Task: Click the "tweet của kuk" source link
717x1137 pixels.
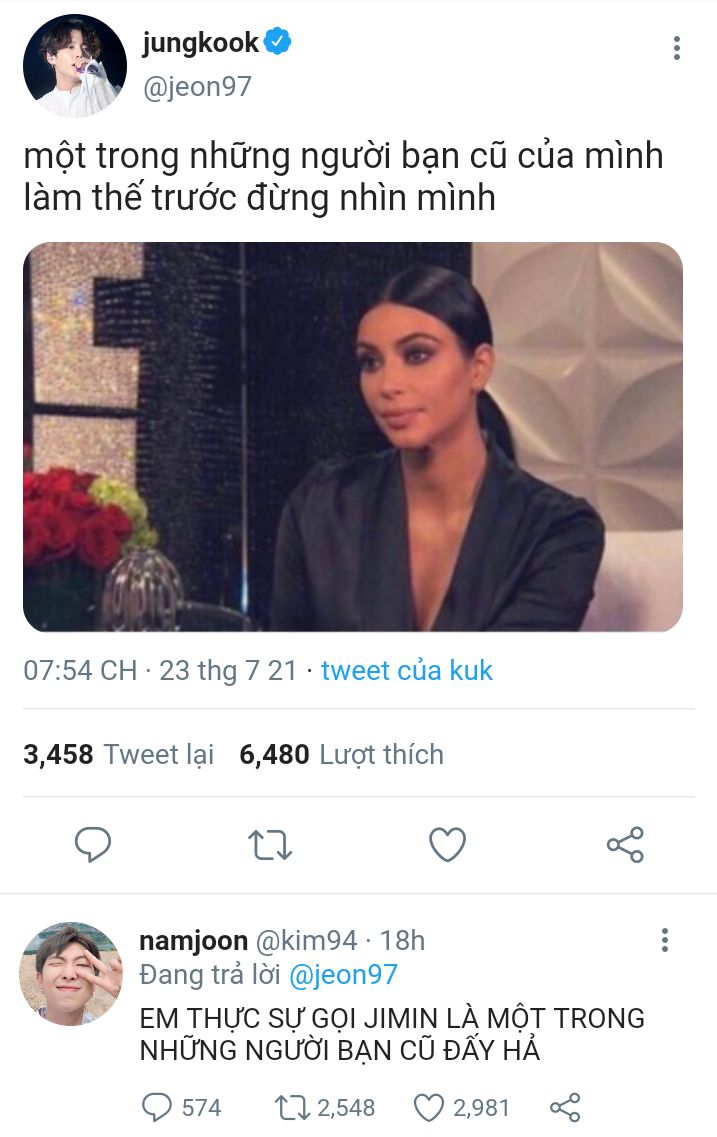Action: point(407,670)
